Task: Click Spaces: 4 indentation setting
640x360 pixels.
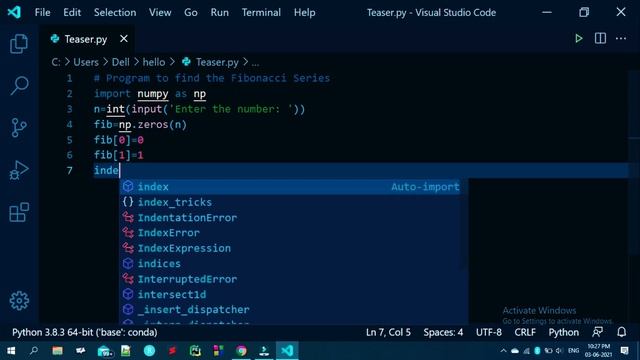Action: (x=443, y=332)
